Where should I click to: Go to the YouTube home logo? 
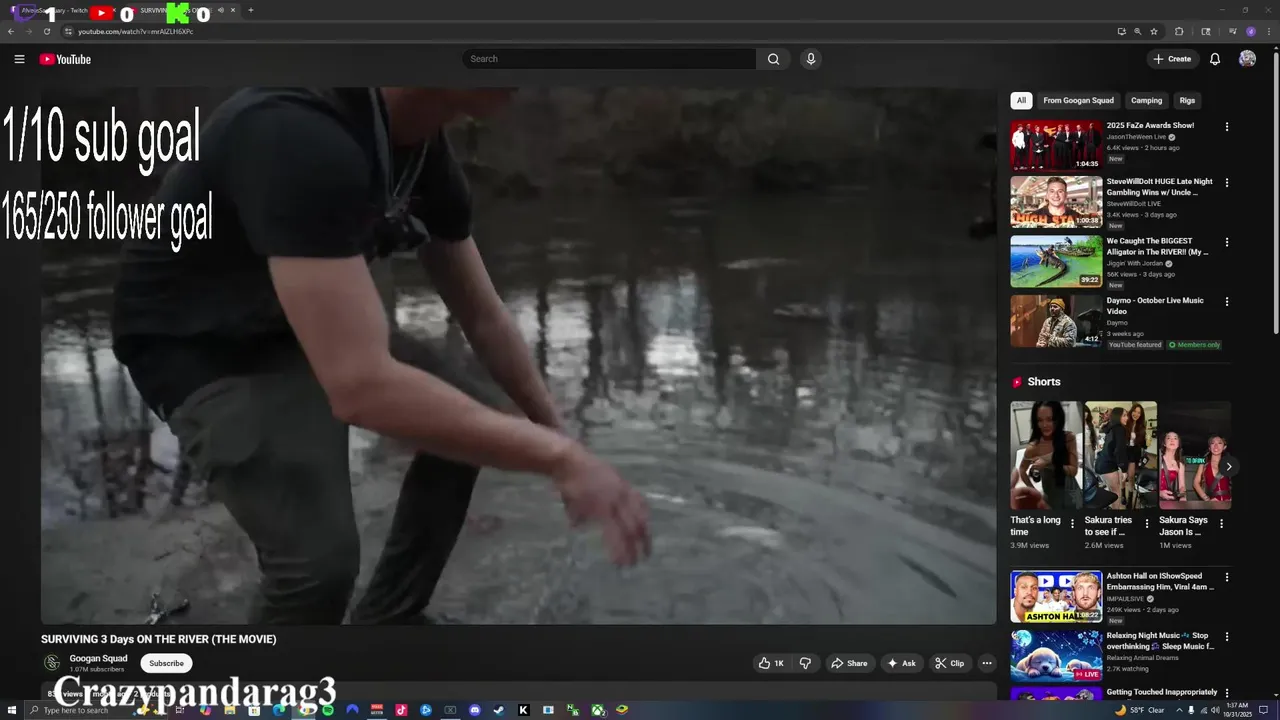click(65, 59)
